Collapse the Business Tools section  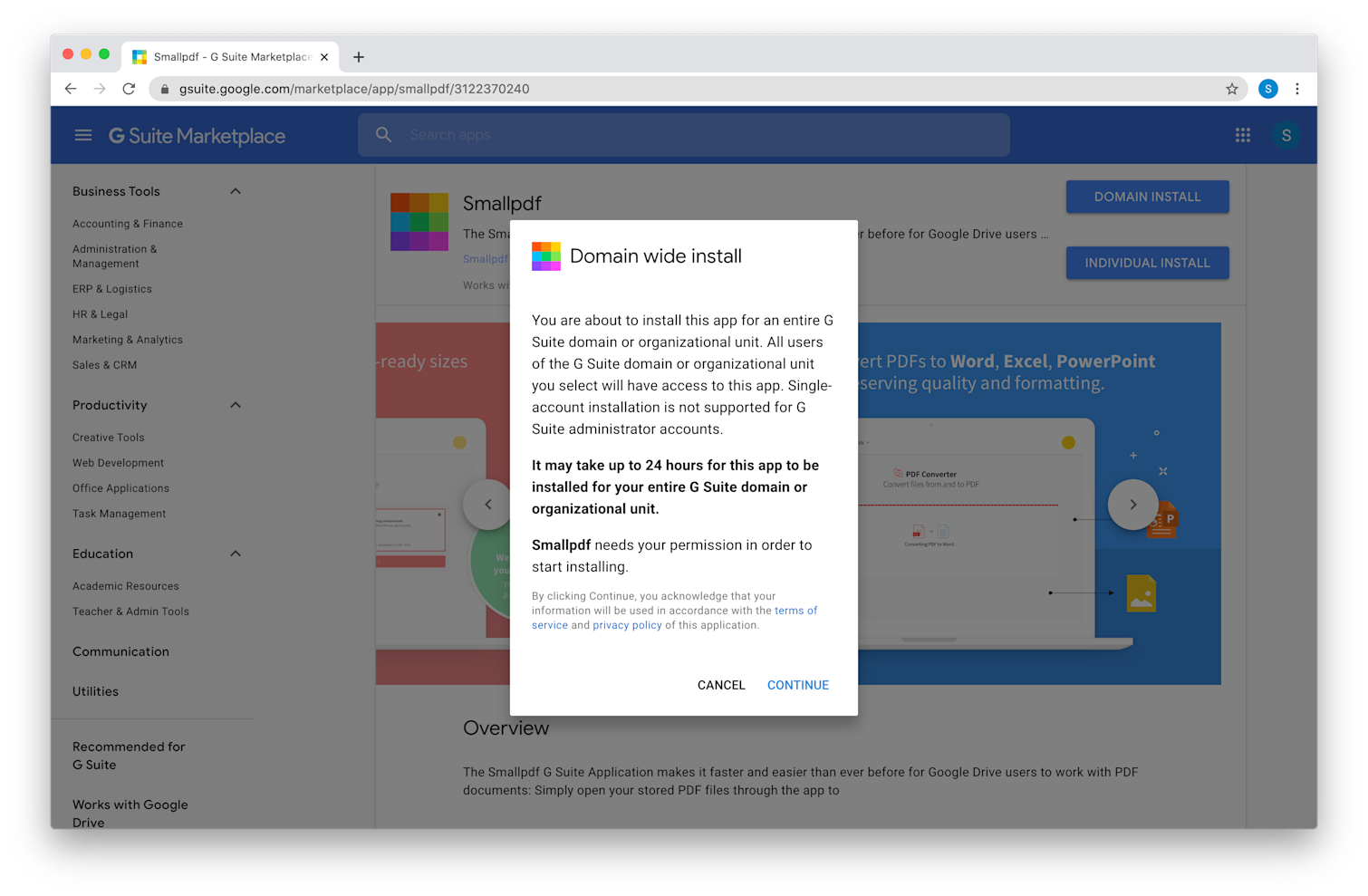tap(236, 191)
